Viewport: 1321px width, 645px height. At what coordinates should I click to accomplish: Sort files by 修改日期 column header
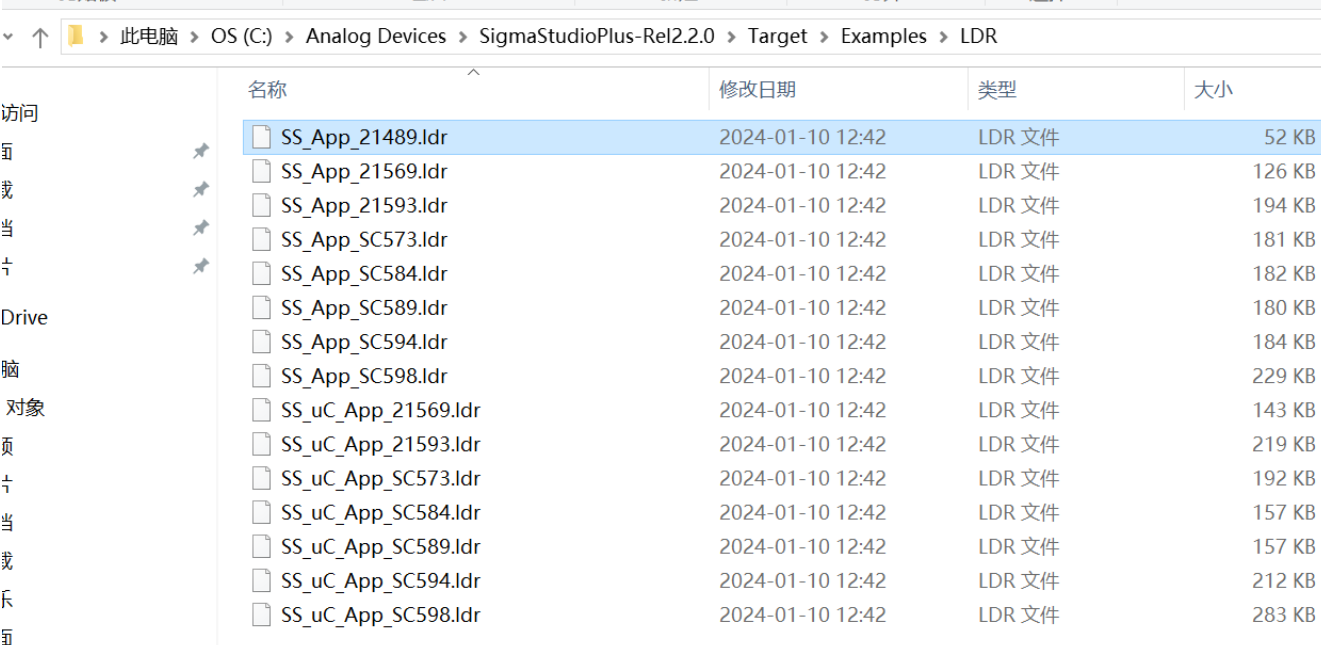click(758, 90)
